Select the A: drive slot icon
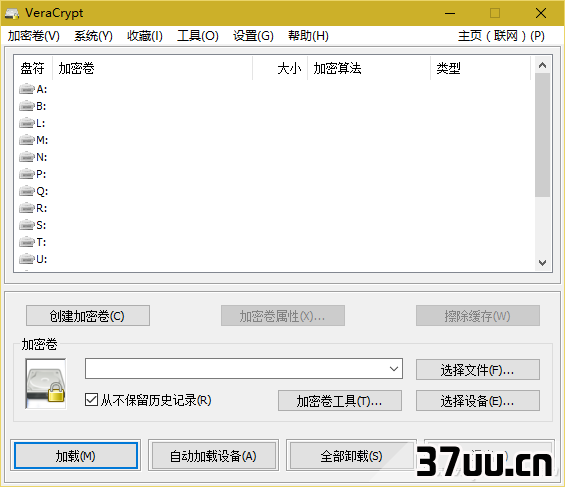Screen dimensions: 565x487 pyautogui.click(x=27, y=89)
